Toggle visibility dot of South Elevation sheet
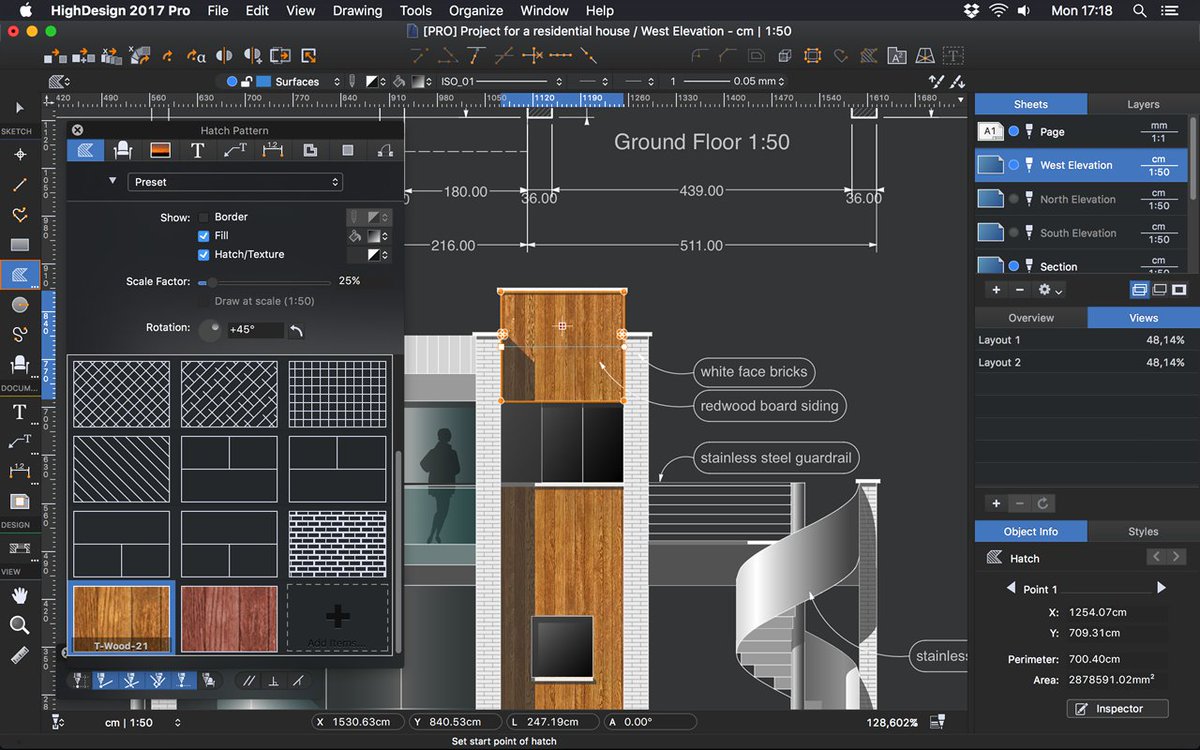 1013,233
